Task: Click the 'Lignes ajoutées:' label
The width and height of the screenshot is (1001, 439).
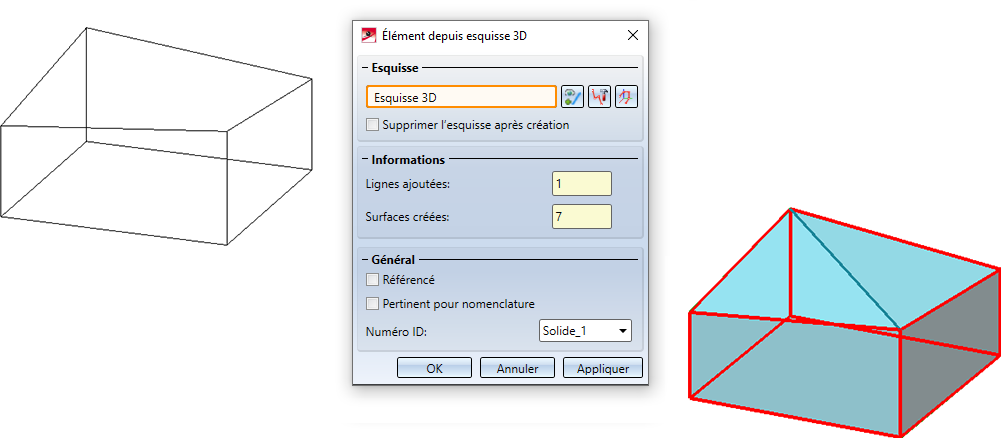Action: coord(409,184)
